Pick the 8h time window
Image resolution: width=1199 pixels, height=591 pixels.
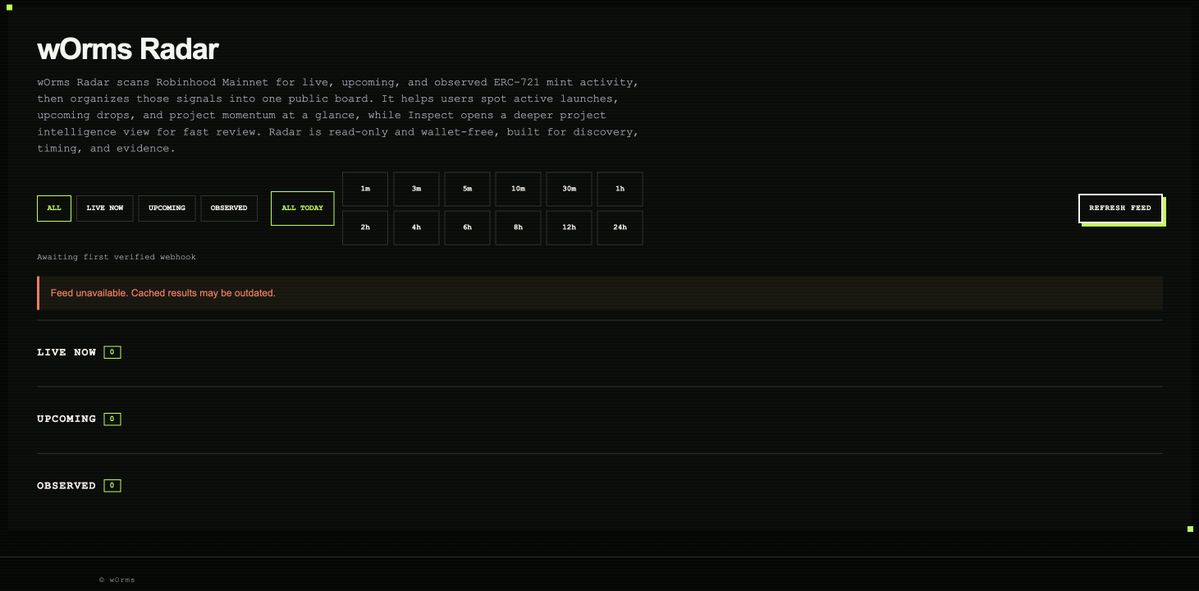(518, 228)
